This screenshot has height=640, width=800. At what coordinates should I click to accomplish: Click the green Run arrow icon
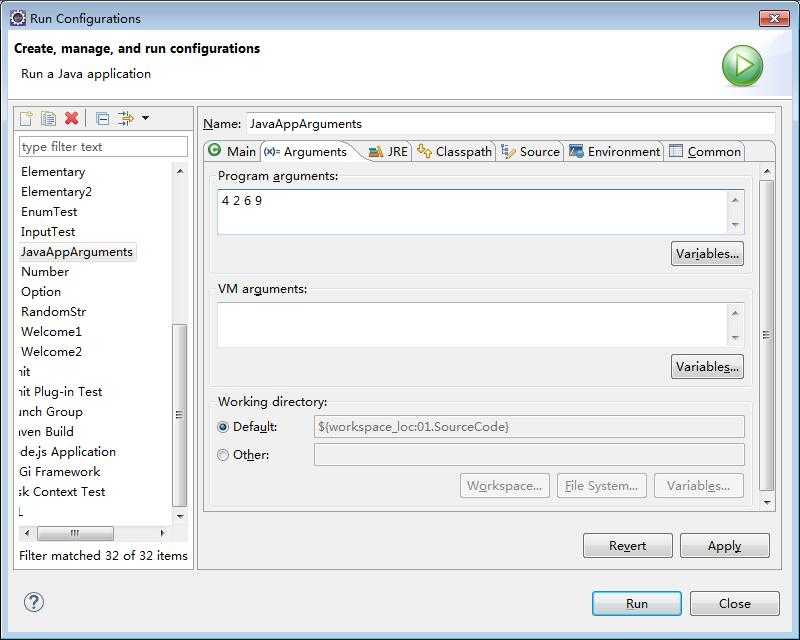[x=742, y=66]
